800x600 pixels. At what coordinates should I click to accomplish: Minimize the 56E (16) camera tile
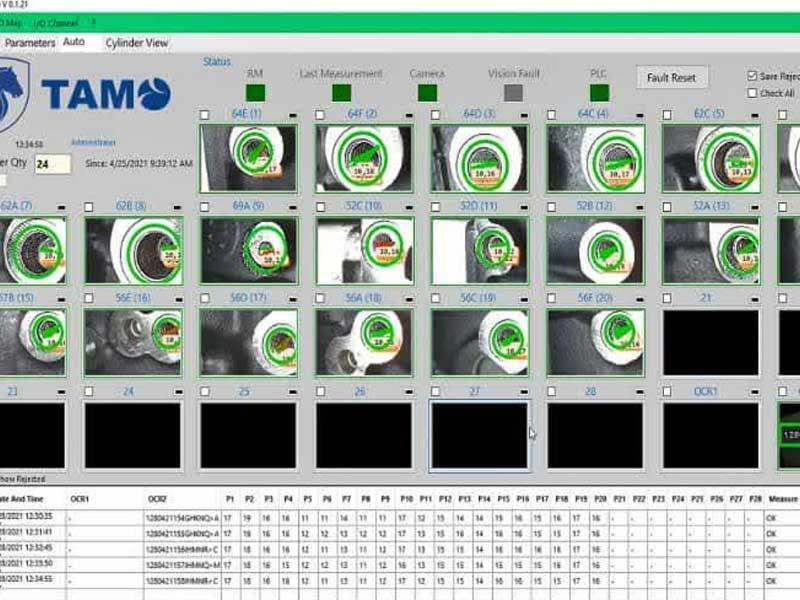[178, 299]
